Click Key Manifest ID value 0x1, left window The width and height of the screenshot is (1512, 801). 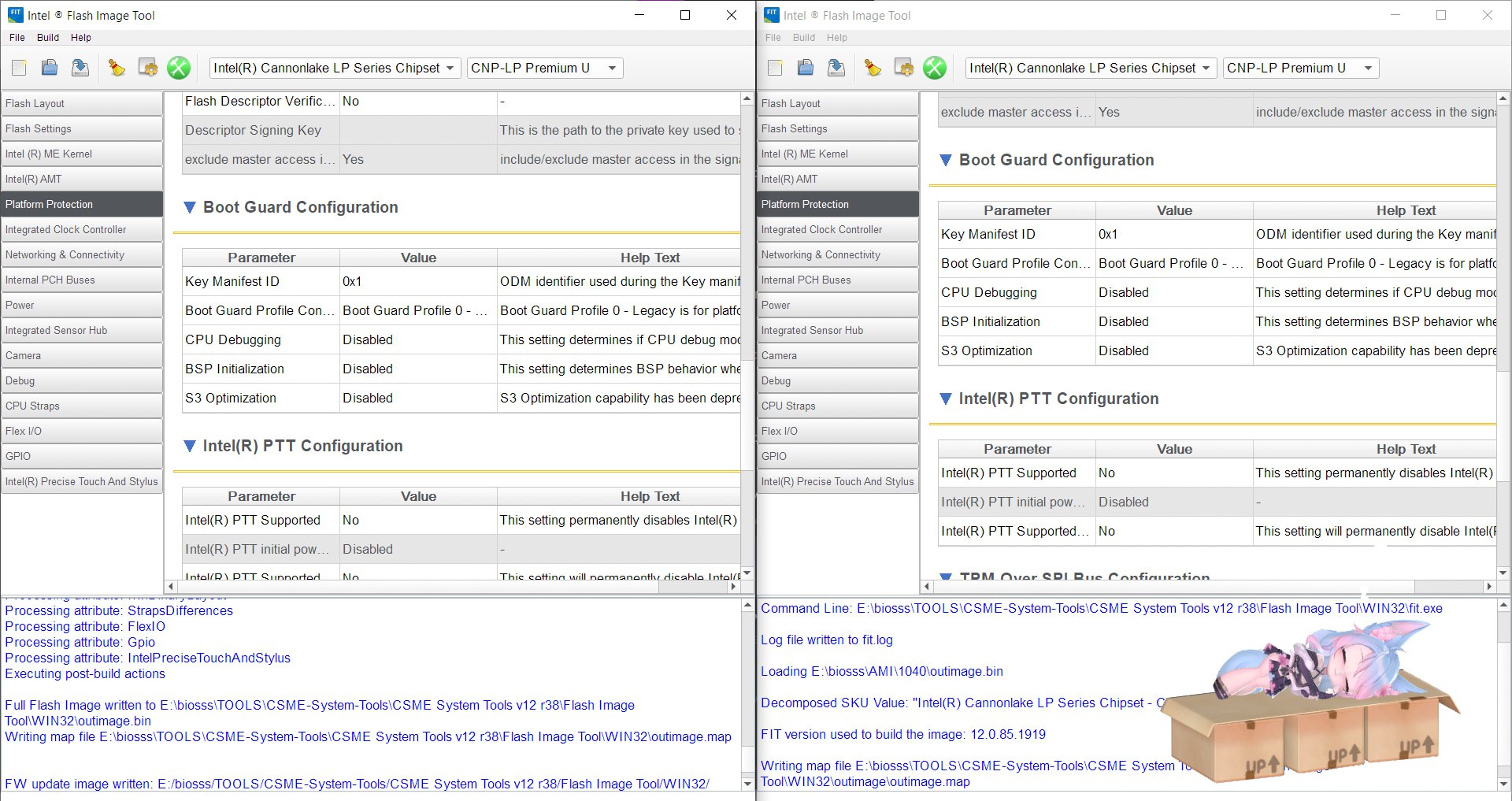point(418,281)
